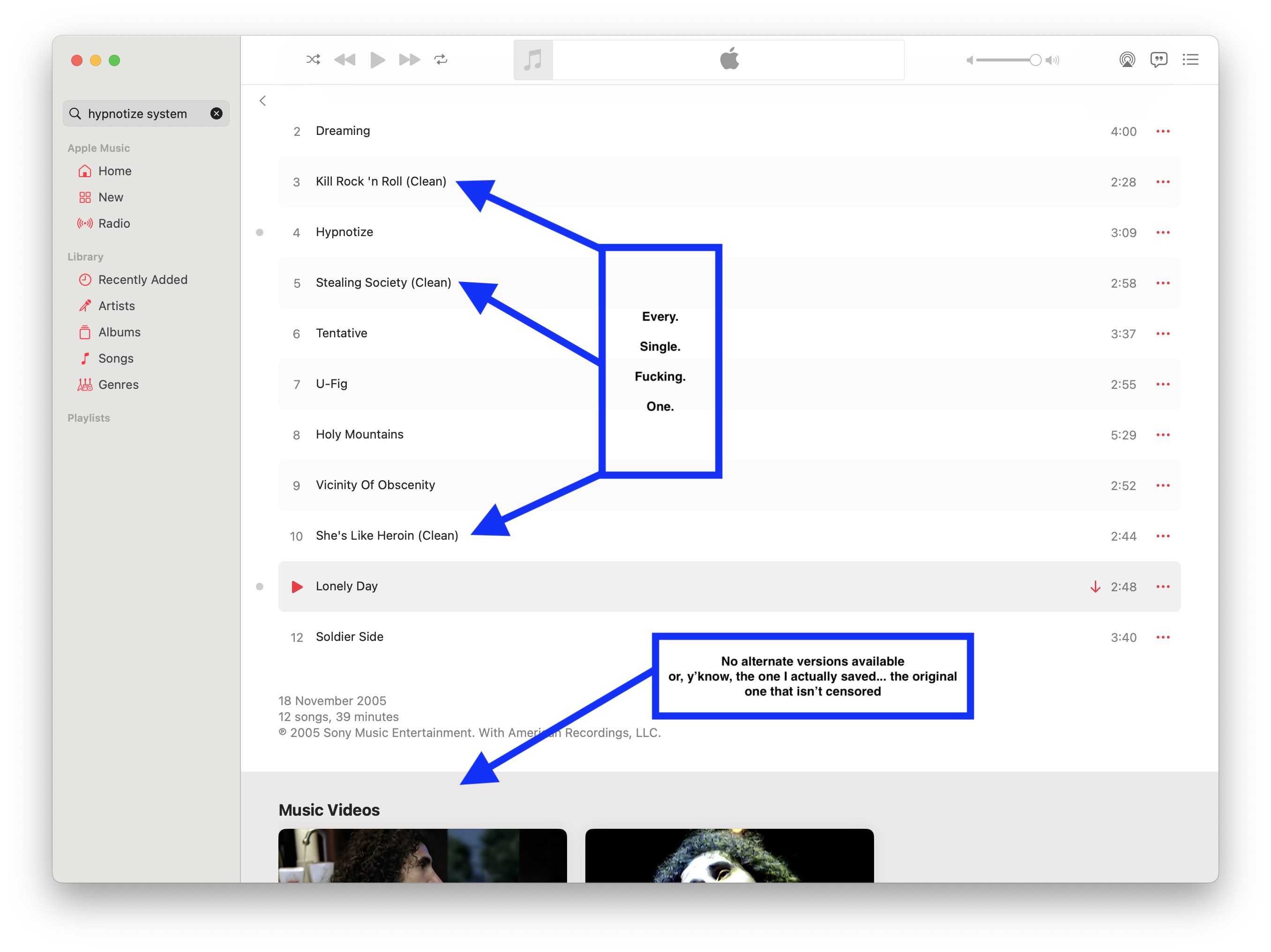Click the Radio broadcast icon
This screenshot has width=1271, height=952.
(x=85, y=223)
